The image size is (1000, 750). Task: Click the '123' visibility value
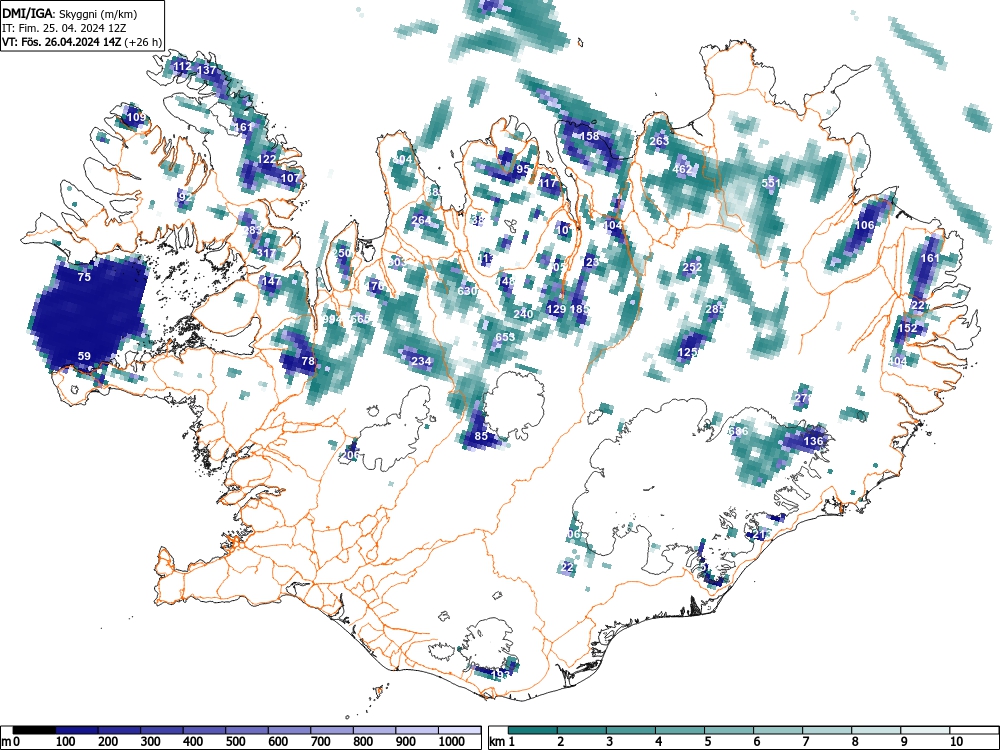click(x=591, y=262)
